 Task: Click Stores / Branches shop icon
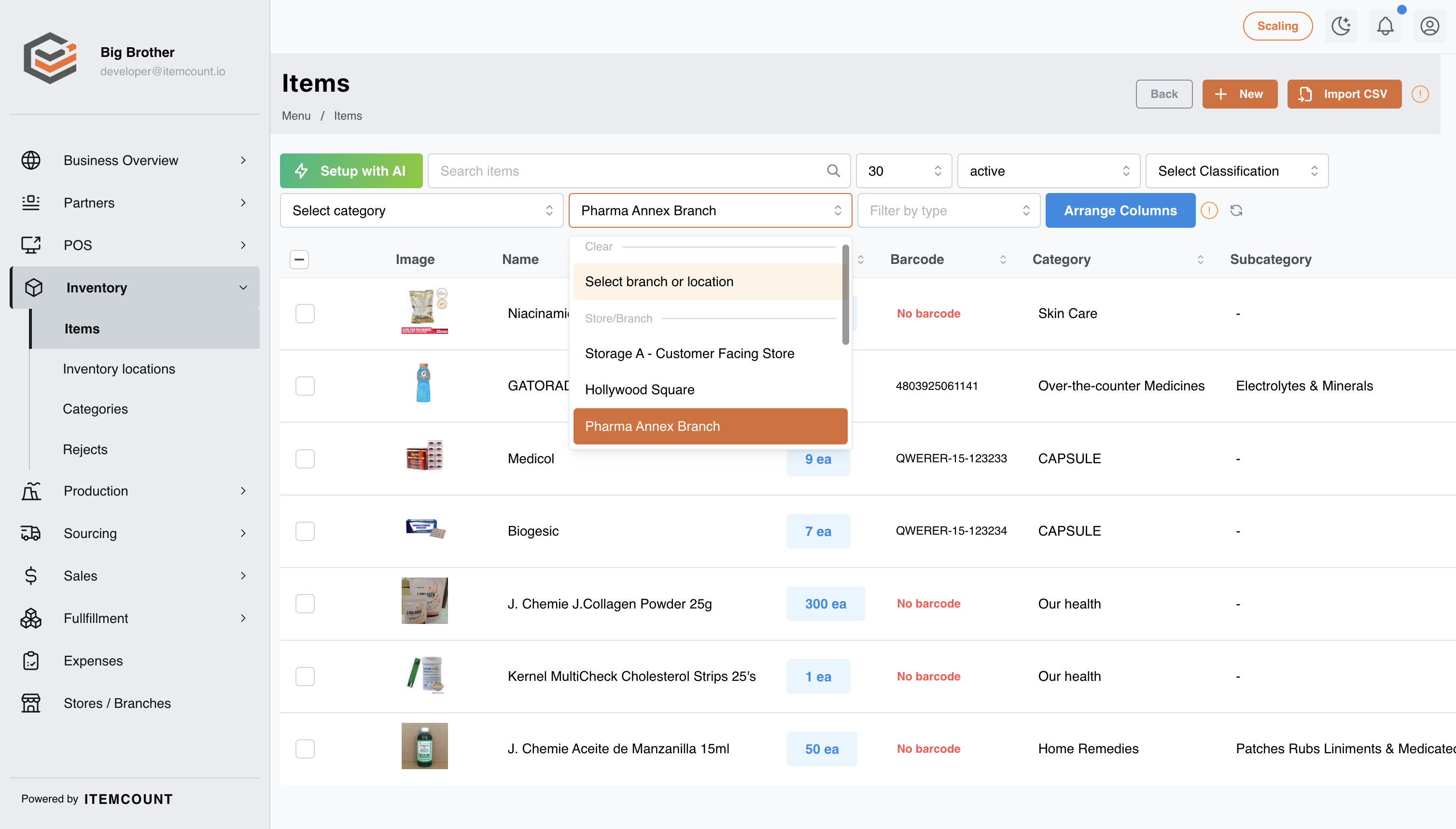[x=31, y=703]
